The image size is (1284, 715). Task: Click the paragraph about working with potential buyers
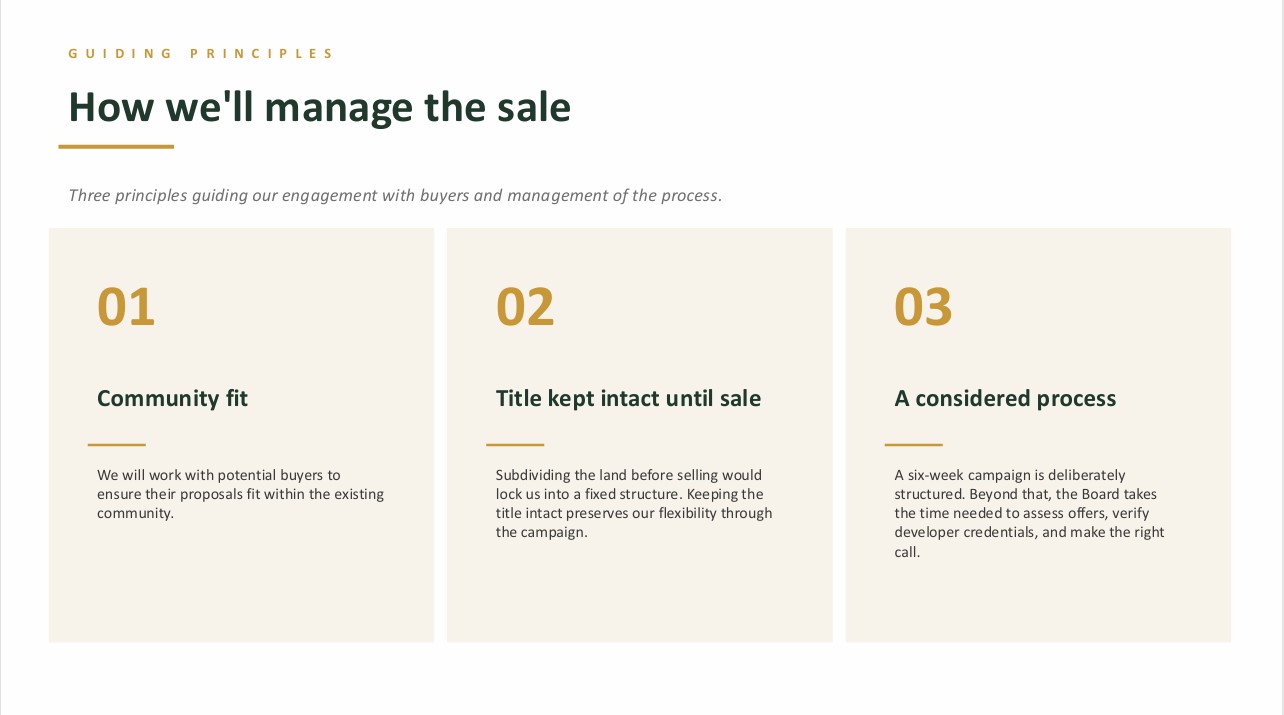[x=240, y=494]
